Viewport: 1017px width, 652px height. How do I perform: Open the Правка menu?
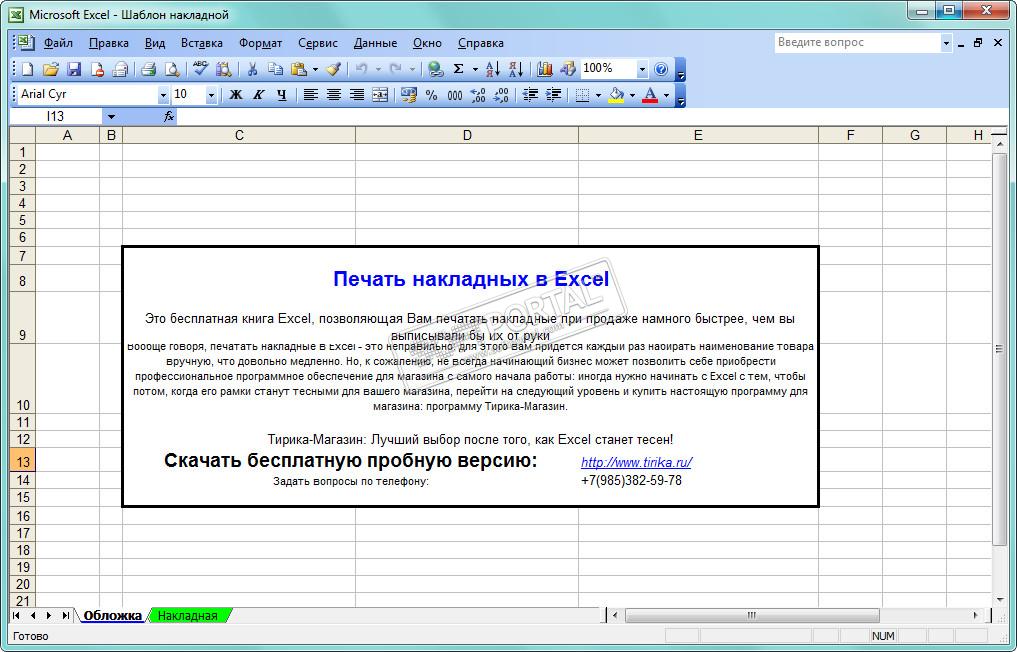(x=108, y=43)
